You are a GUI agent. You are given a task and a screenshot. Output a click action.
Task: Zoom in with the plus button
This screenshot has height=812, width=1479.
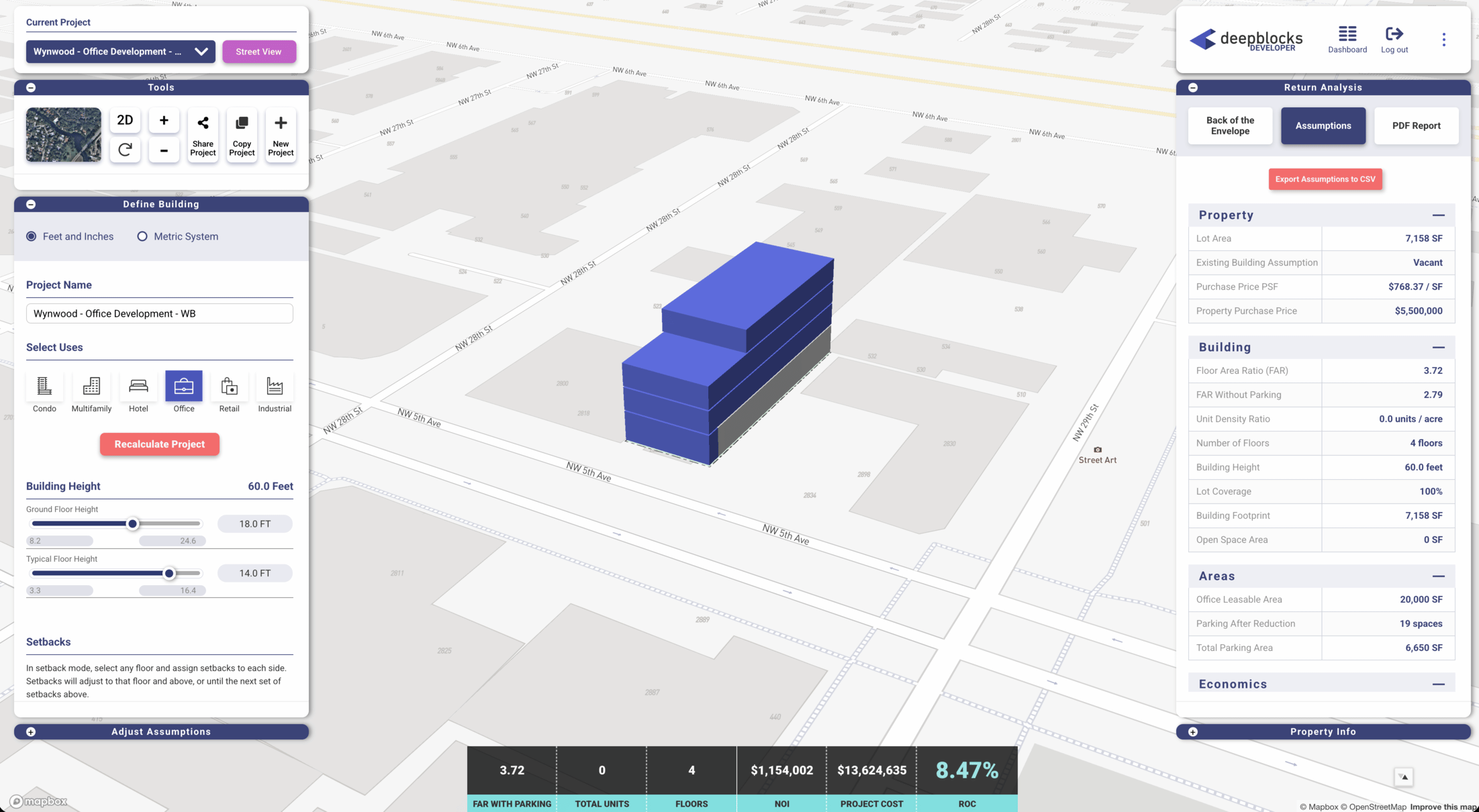[164, 120]
